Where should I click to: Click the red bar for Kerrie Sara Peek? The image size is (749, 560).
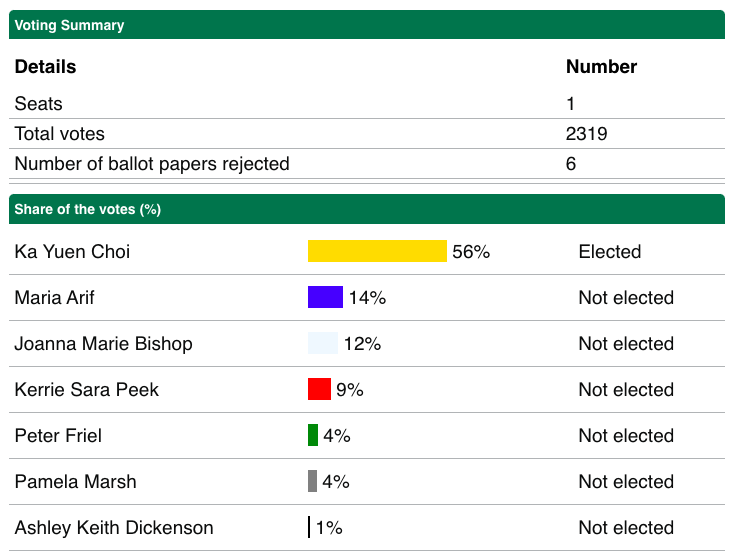319,389
